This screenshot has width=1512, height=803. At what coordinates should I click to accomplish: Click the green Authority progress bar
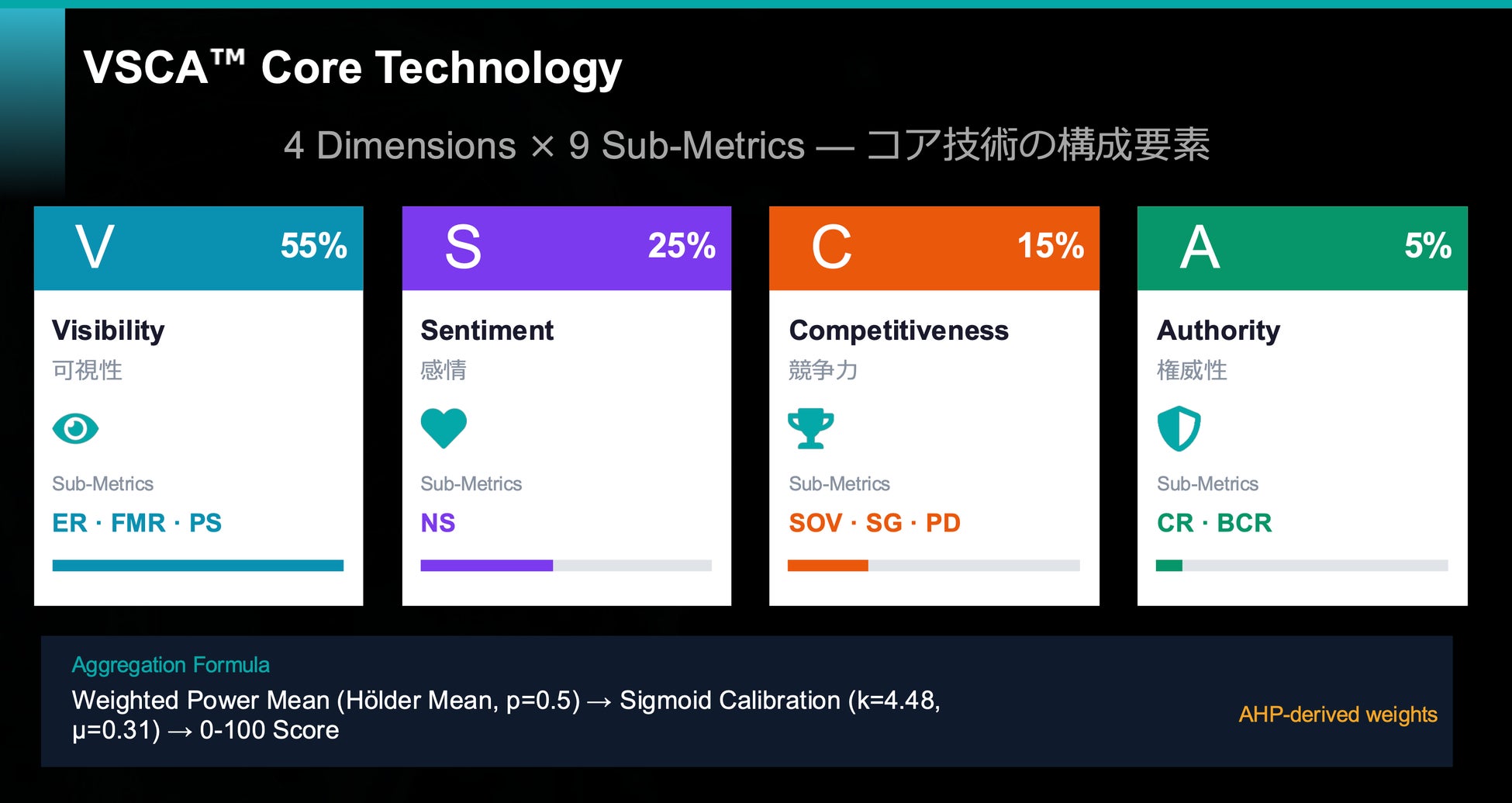[x=1169, y=566]
